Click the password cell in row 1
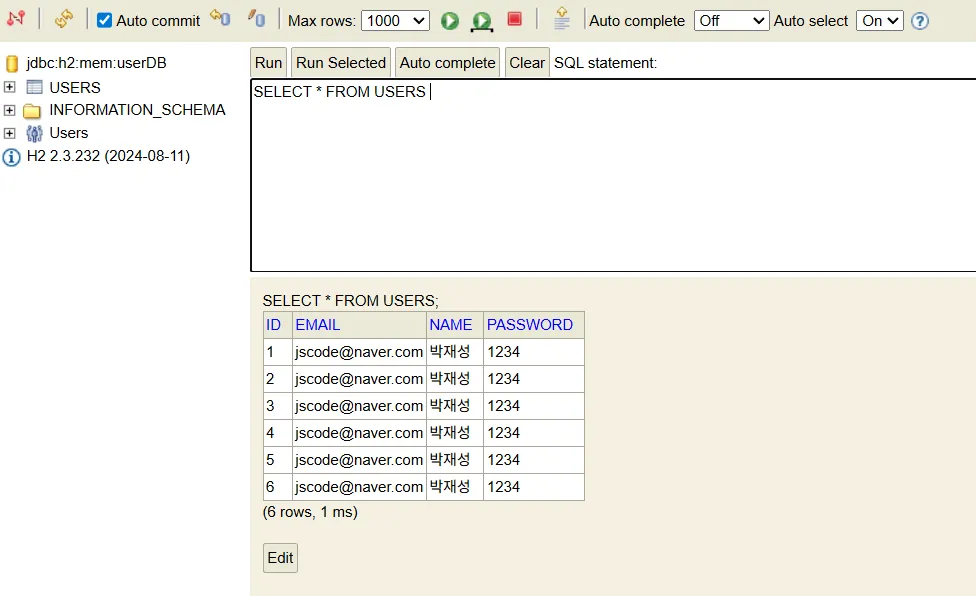 [x=533, y=352]
